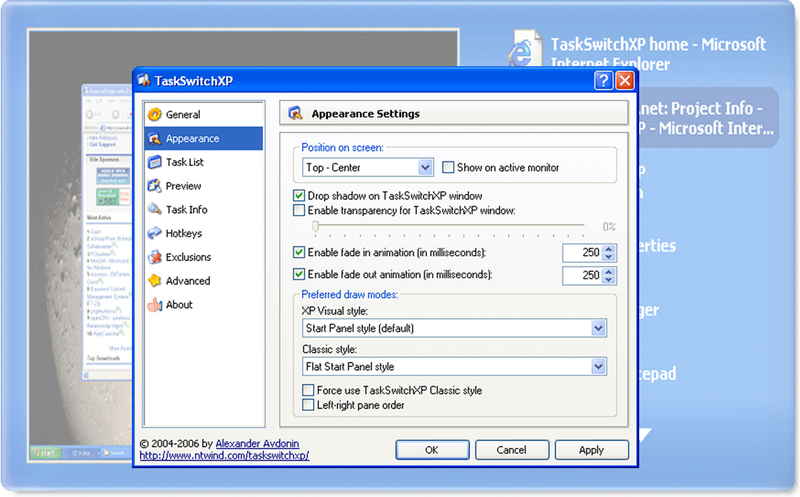Enable transparency for TaskSwitchXP window
The width and height of the screenshot is (800, 497).
[x=299, y=210]
